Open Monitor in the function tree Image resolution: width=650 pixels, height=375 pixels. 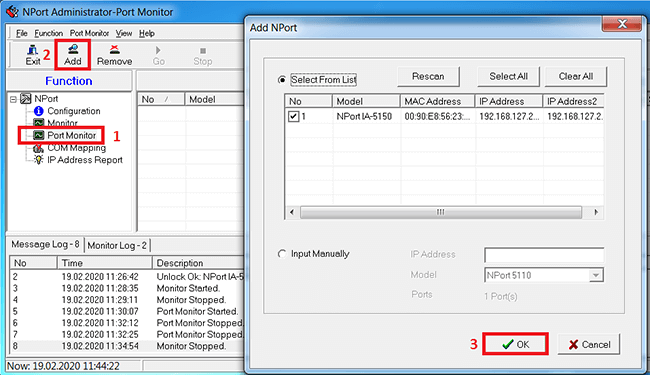click(x=62, y=123)
